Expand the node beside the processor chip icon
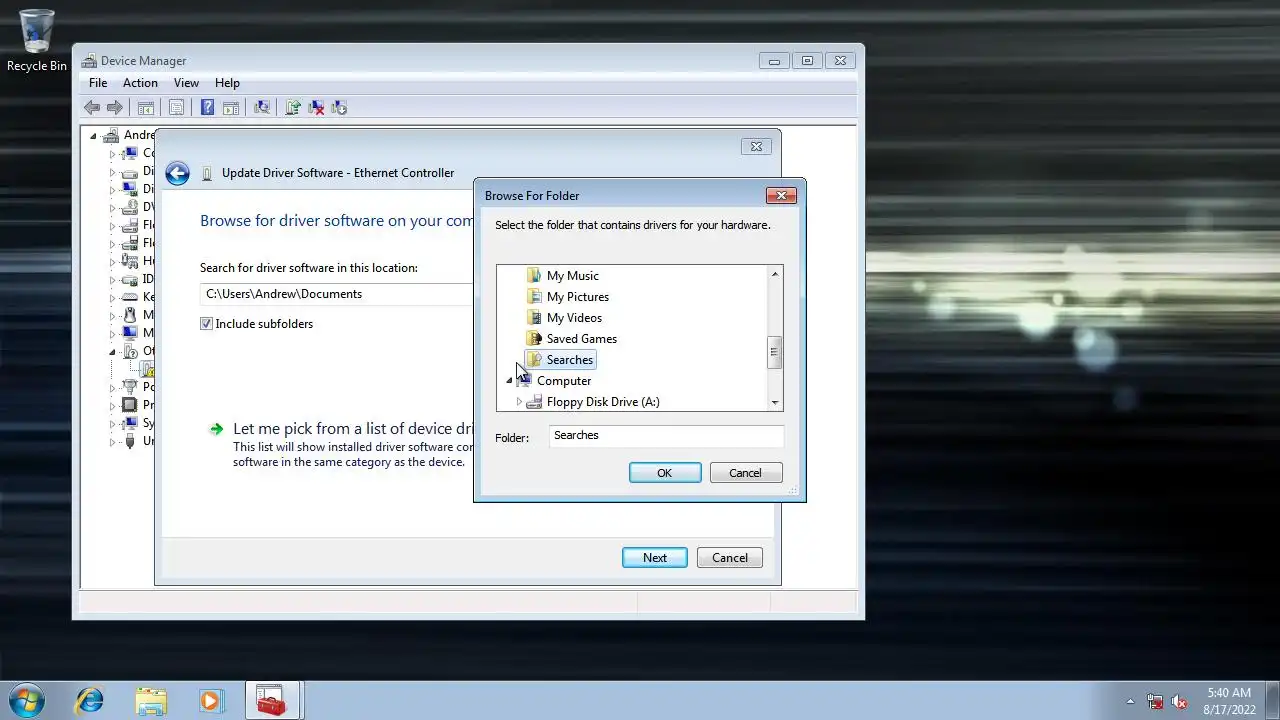1280x720 pixels. click(112, 405)
